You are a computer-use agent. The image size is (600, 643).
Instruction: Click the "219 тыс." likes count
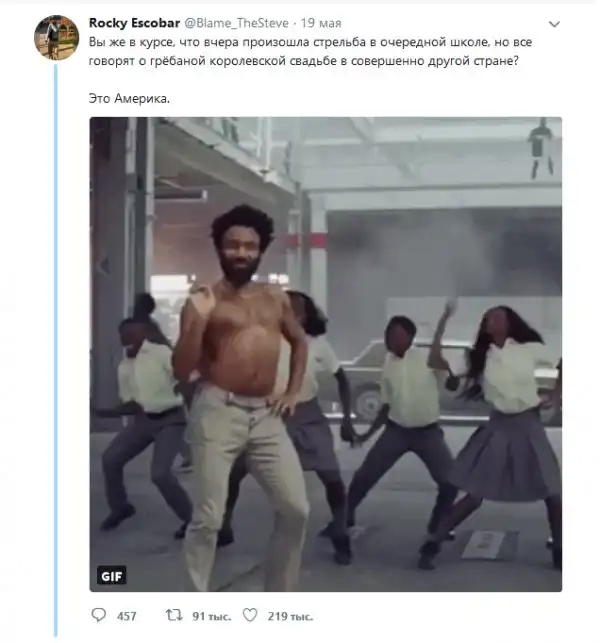[290, 616]
